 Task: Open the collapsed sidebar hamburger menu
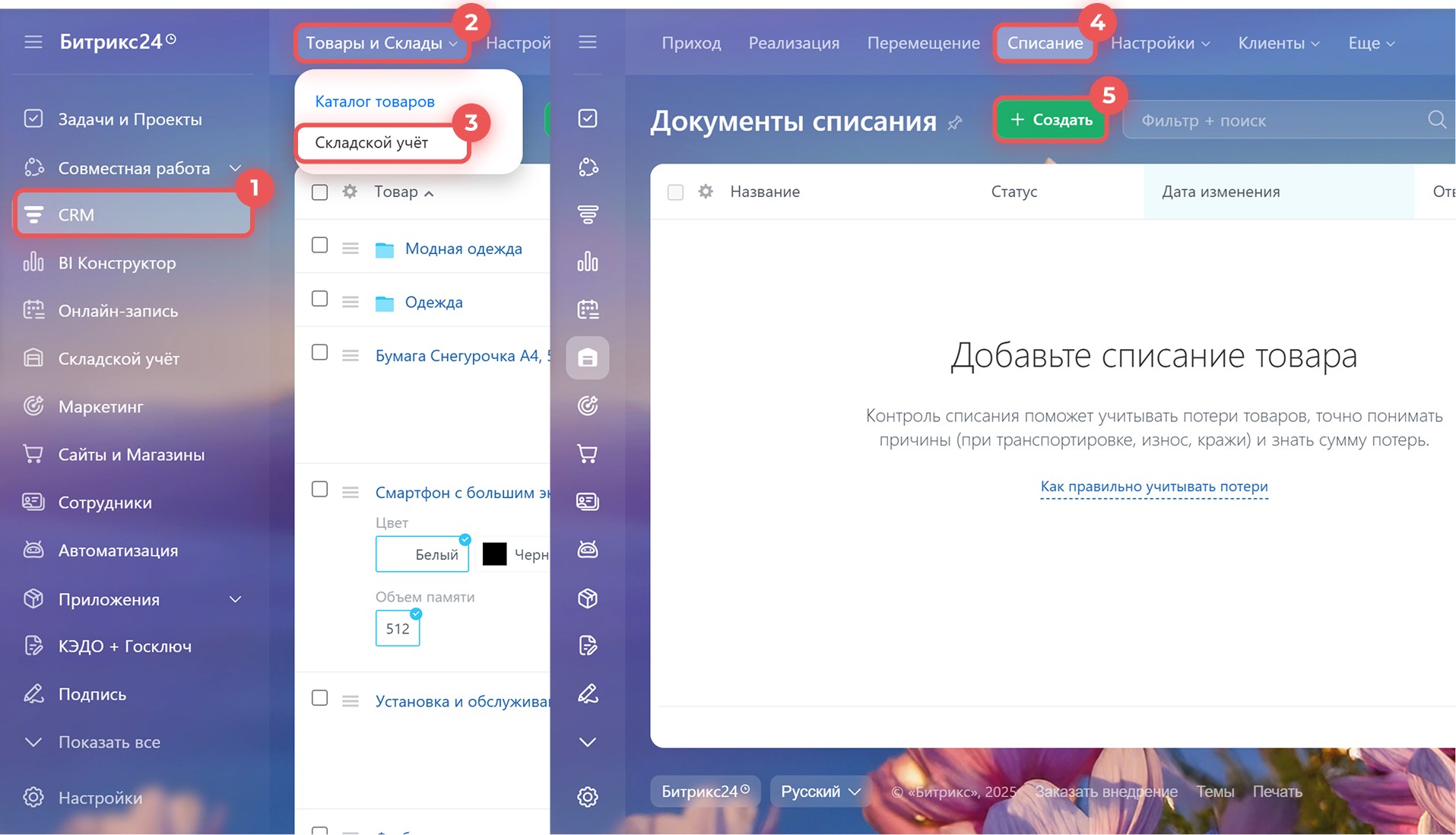pos(588,42)
